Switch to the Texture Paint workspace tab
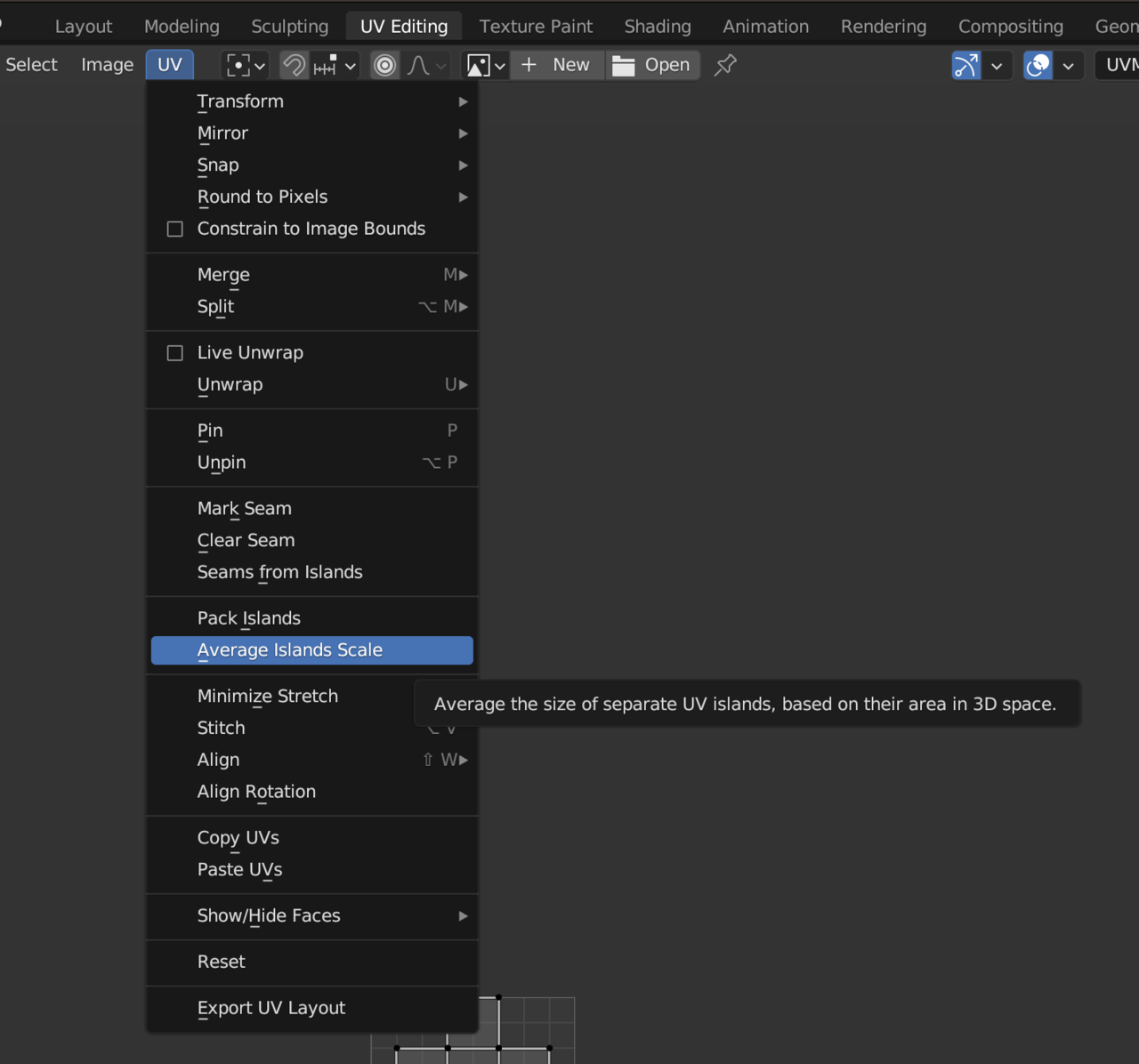Screen dimensions: 1139x1064 pos(536,27)
